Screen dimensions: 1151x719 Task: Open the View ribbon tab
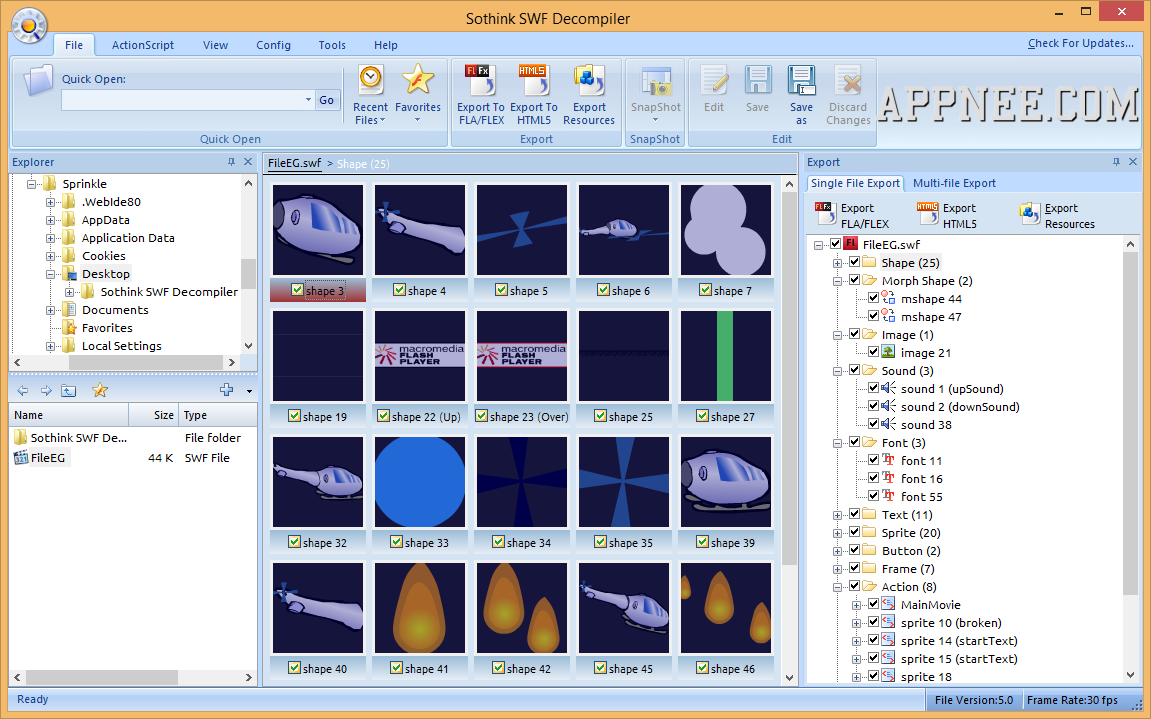pos(215,45)
